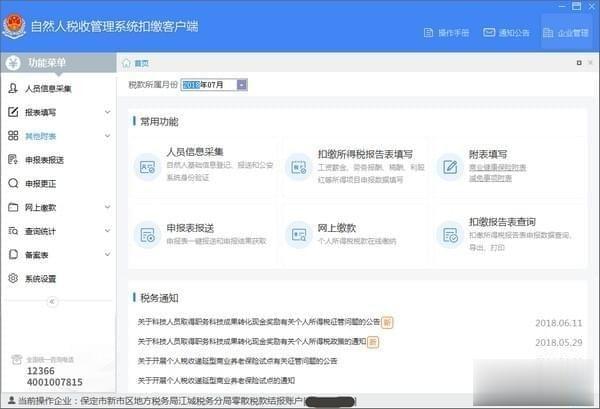This screenshot has height=409, width=600.
Task: Open notice dated 2018.06.11
Action: point(259,322)
